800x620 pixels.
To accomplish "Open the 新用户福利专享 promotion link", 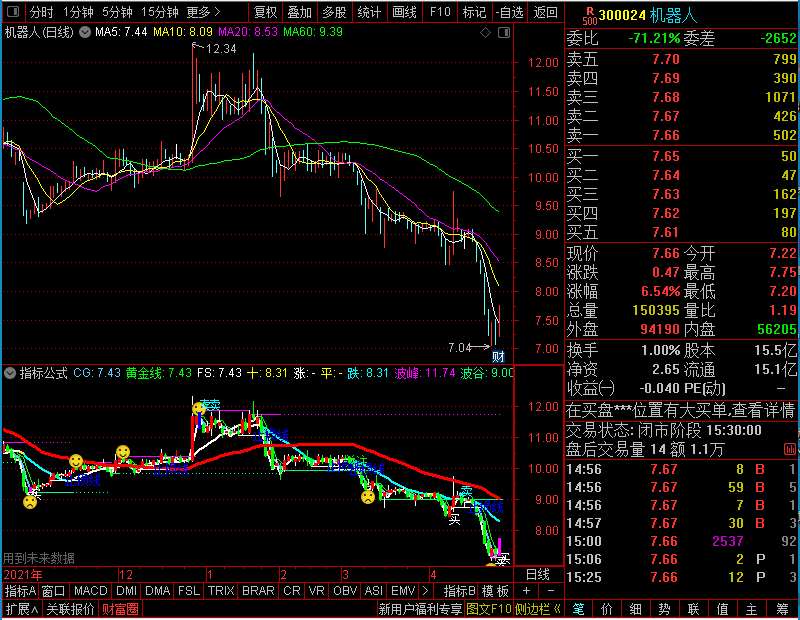I will point(420,609).
